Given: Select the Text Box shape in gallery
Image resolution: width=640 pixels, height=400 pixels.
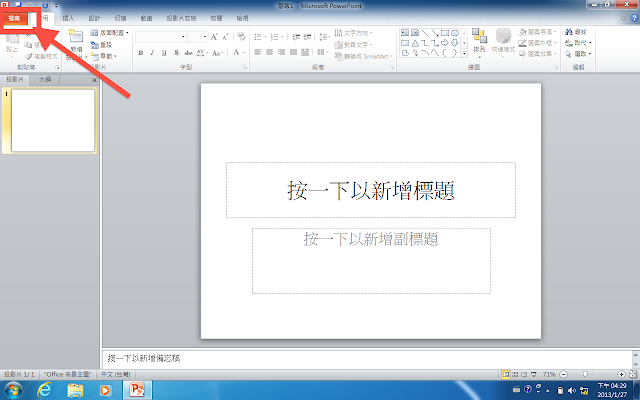Looking at the screenshot, I should click(404, 33).
